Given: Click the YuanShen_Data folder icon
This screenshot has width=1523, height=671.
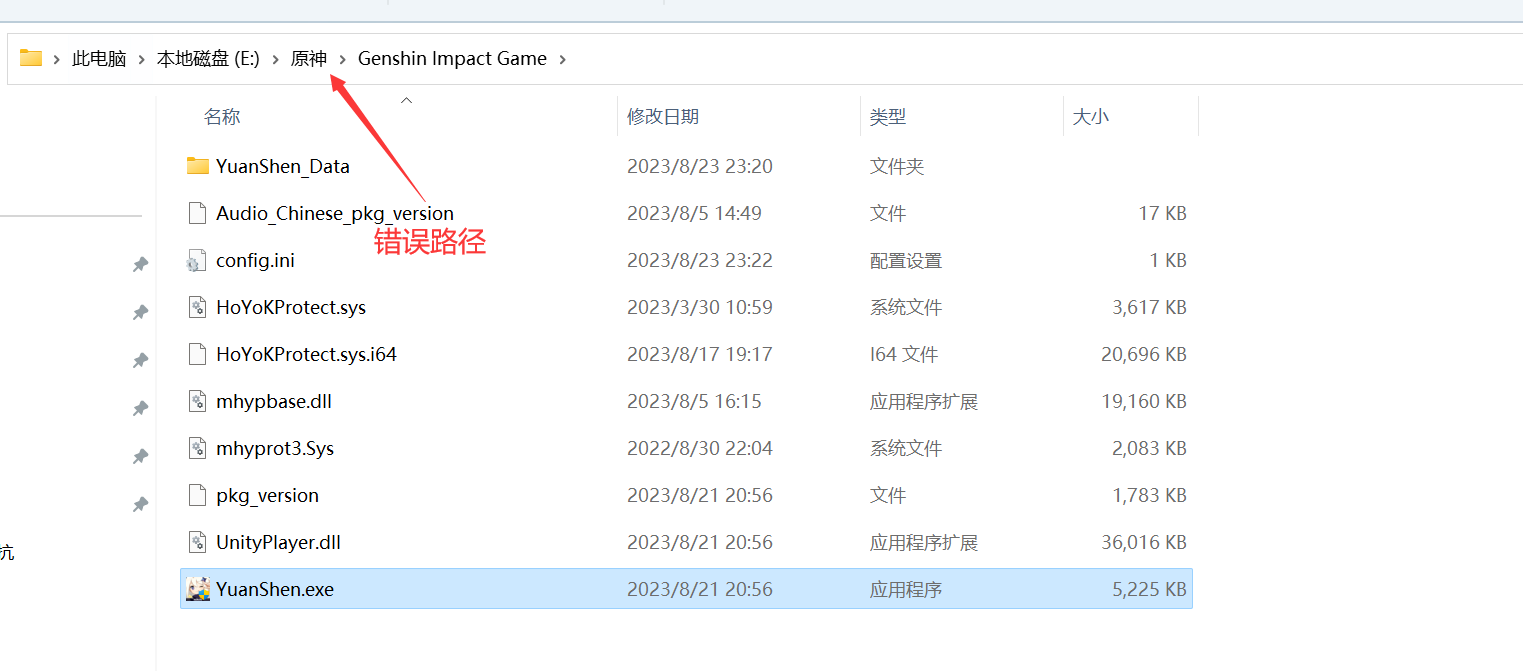Looking at the screenshot, I should pos(197,166).
